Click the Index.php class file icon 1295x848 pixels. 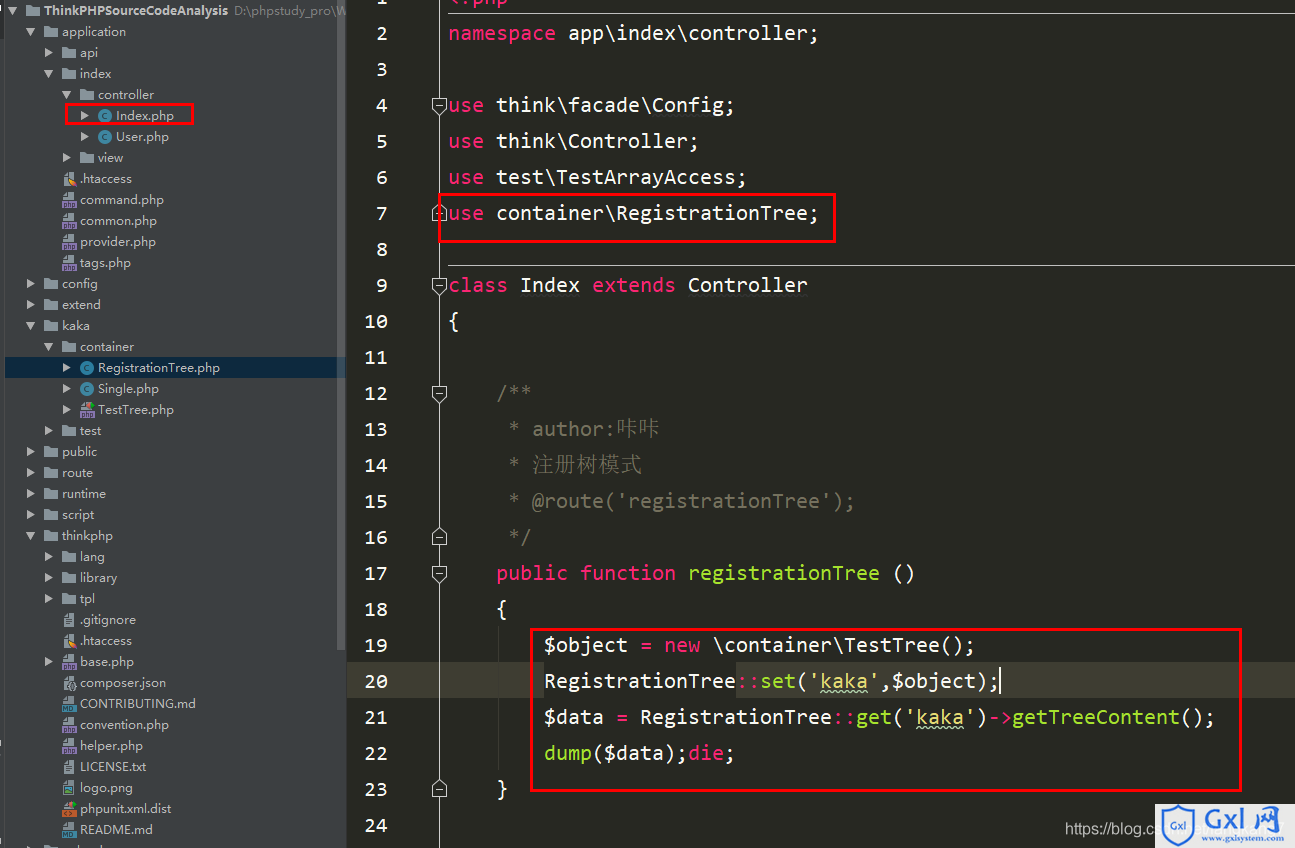point(105,116)
